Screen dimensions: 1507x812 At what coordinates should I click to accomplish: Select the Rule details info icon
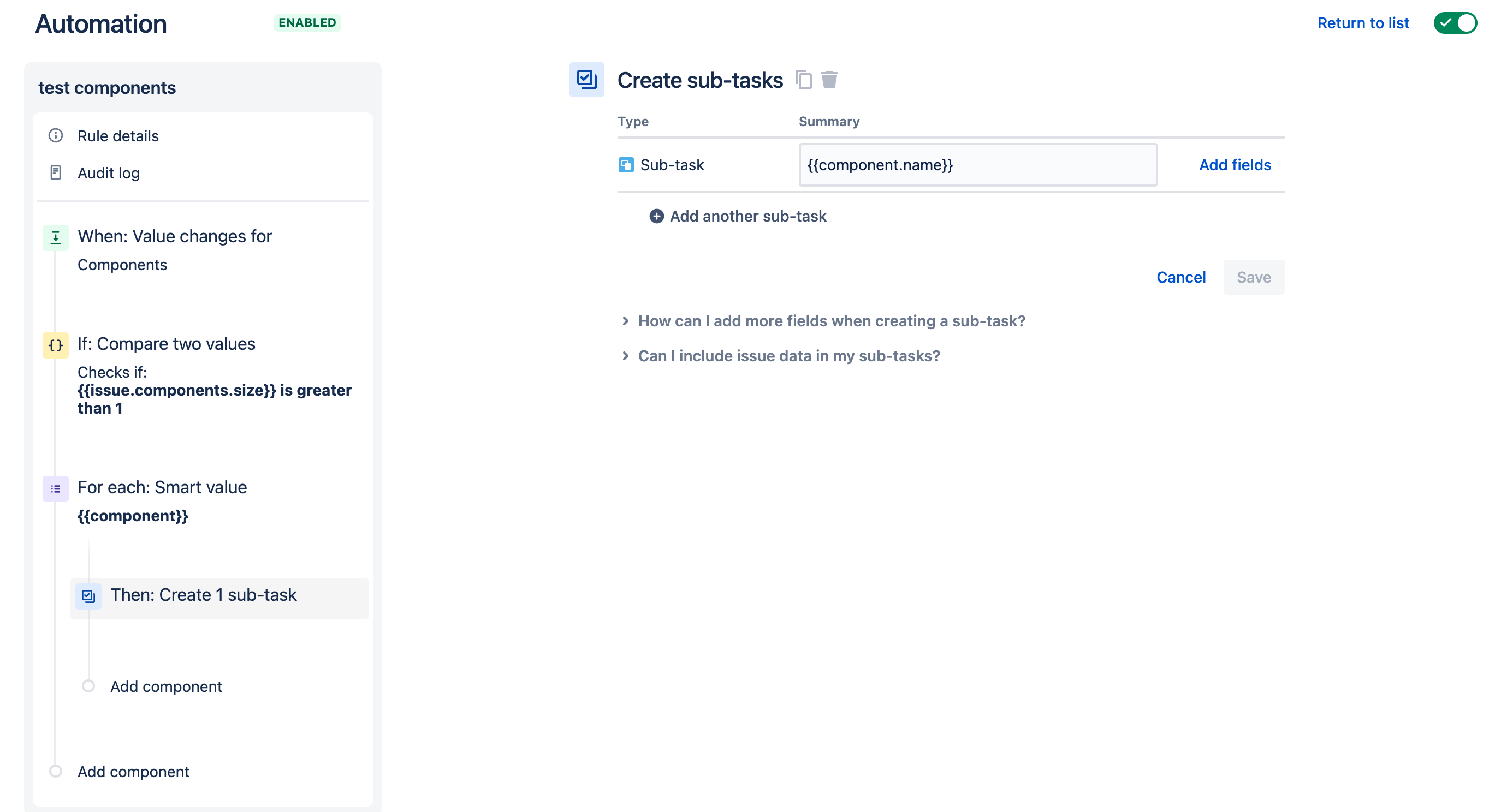[x=56, y=136]
